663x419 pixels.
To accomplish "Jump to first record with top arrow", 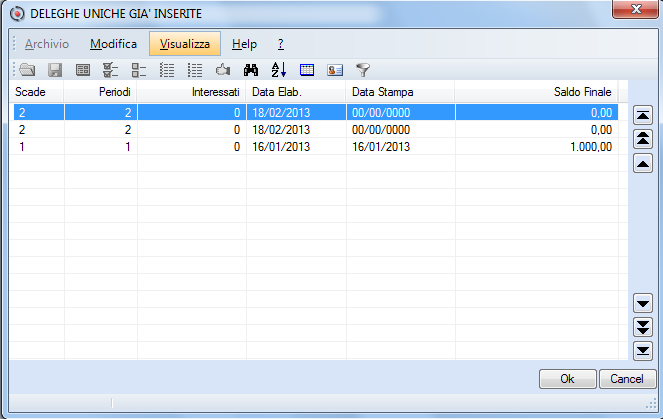I will coord(644,116).
